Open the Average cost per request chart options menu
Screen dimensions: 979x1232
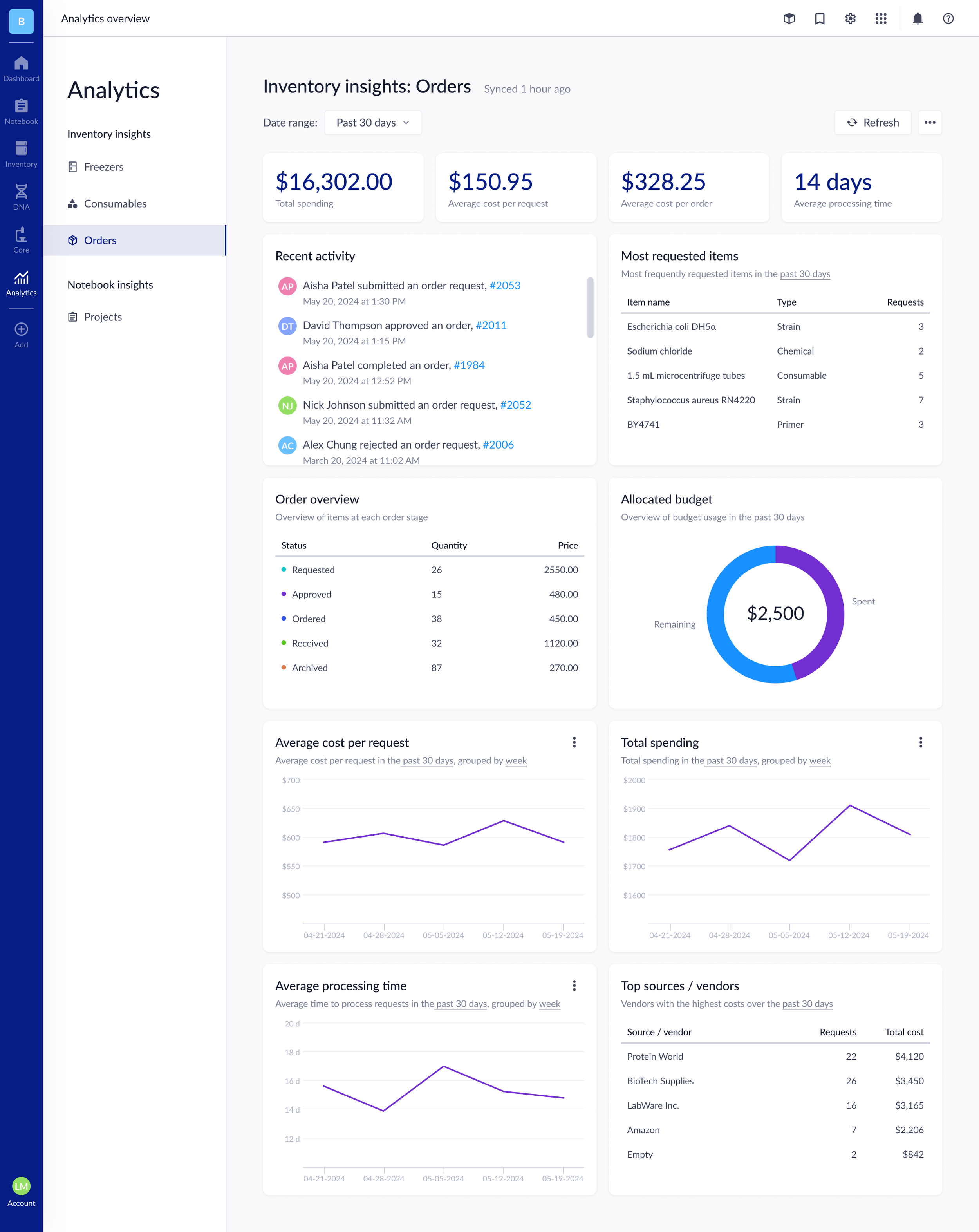(x=574, y=742)
